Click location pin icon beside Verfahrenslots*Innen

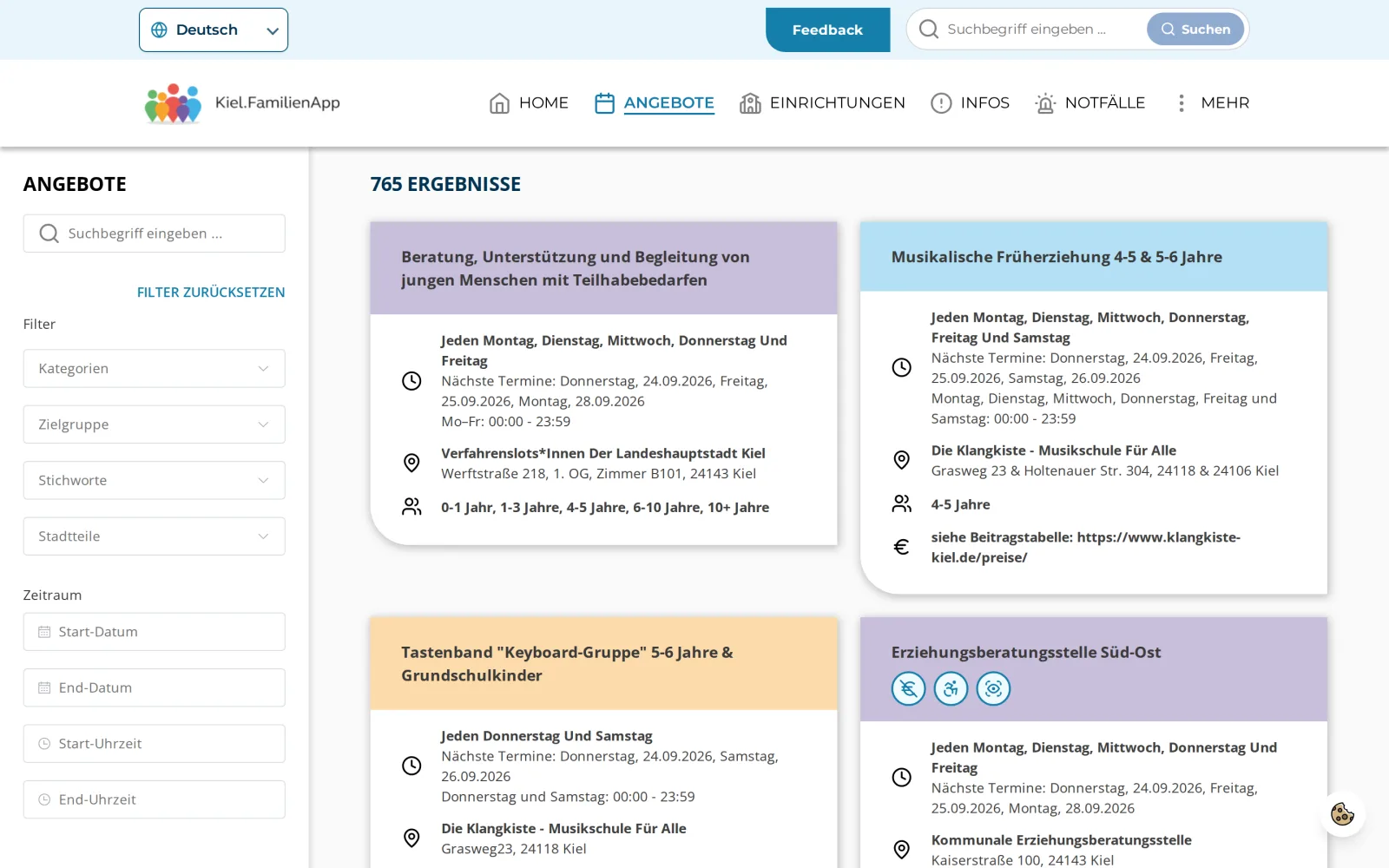coord(411,463)
